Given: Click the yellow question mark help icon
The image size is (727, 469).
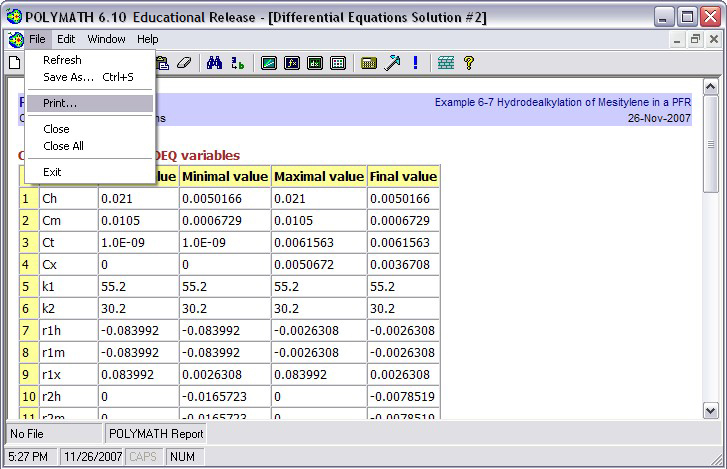Looking at the screenshot, I should [x=468, y=62].
